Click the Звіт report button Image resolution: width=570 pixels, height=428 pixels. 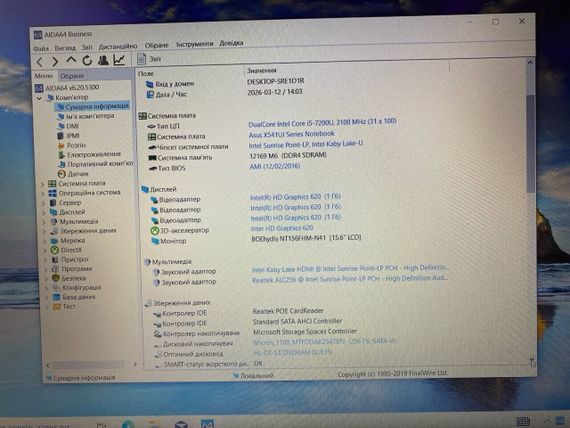click(x=149, y=59)
